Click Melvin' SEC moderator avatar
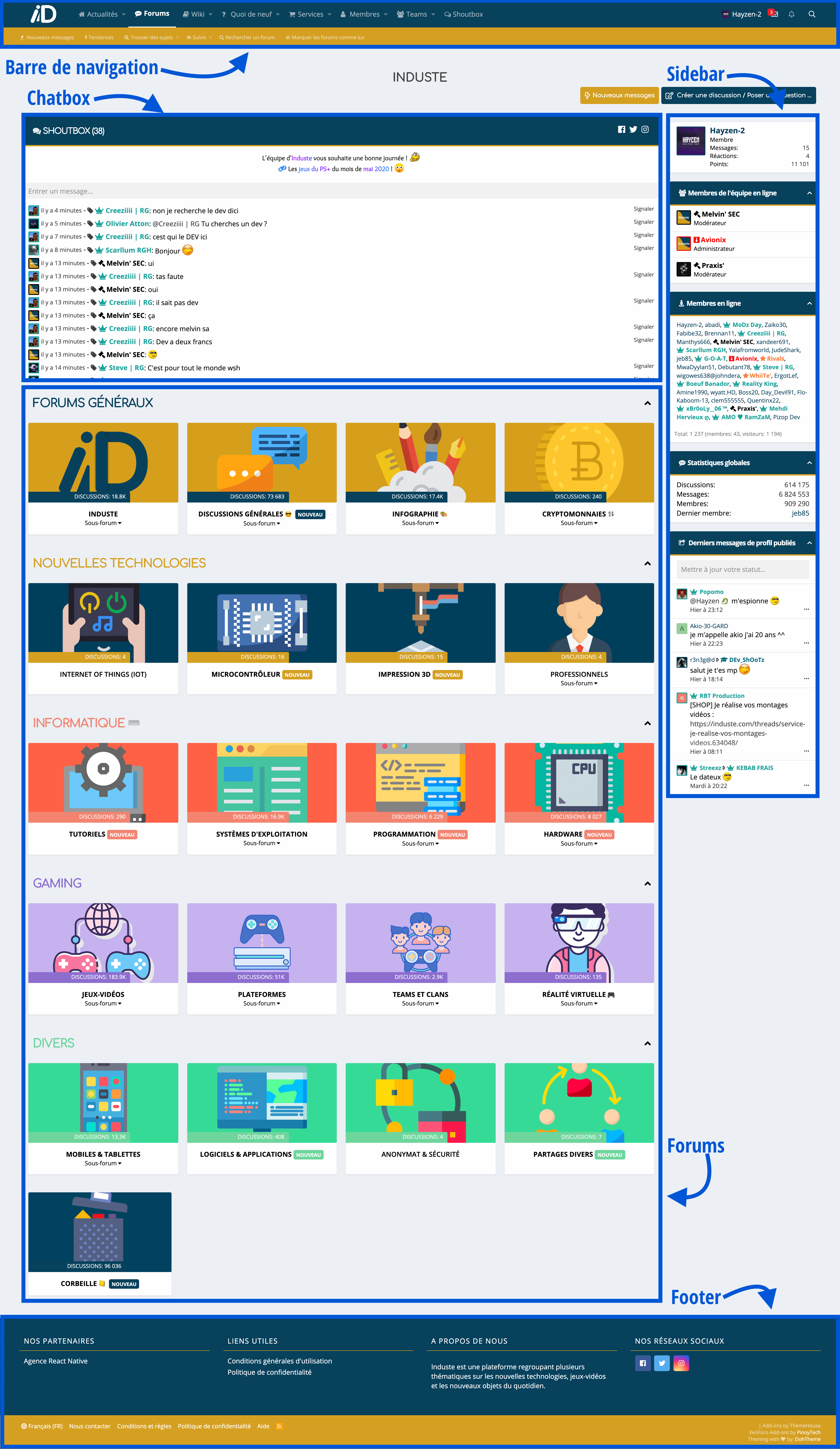The image size is (840, 1449). tap(683, 217)
